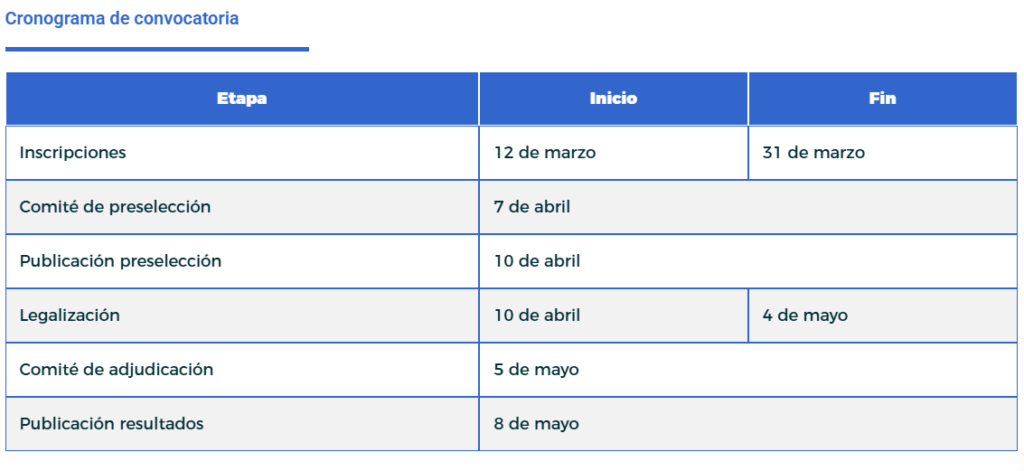Click '10 de abril' in the Legalización row

tap(537, 315)
